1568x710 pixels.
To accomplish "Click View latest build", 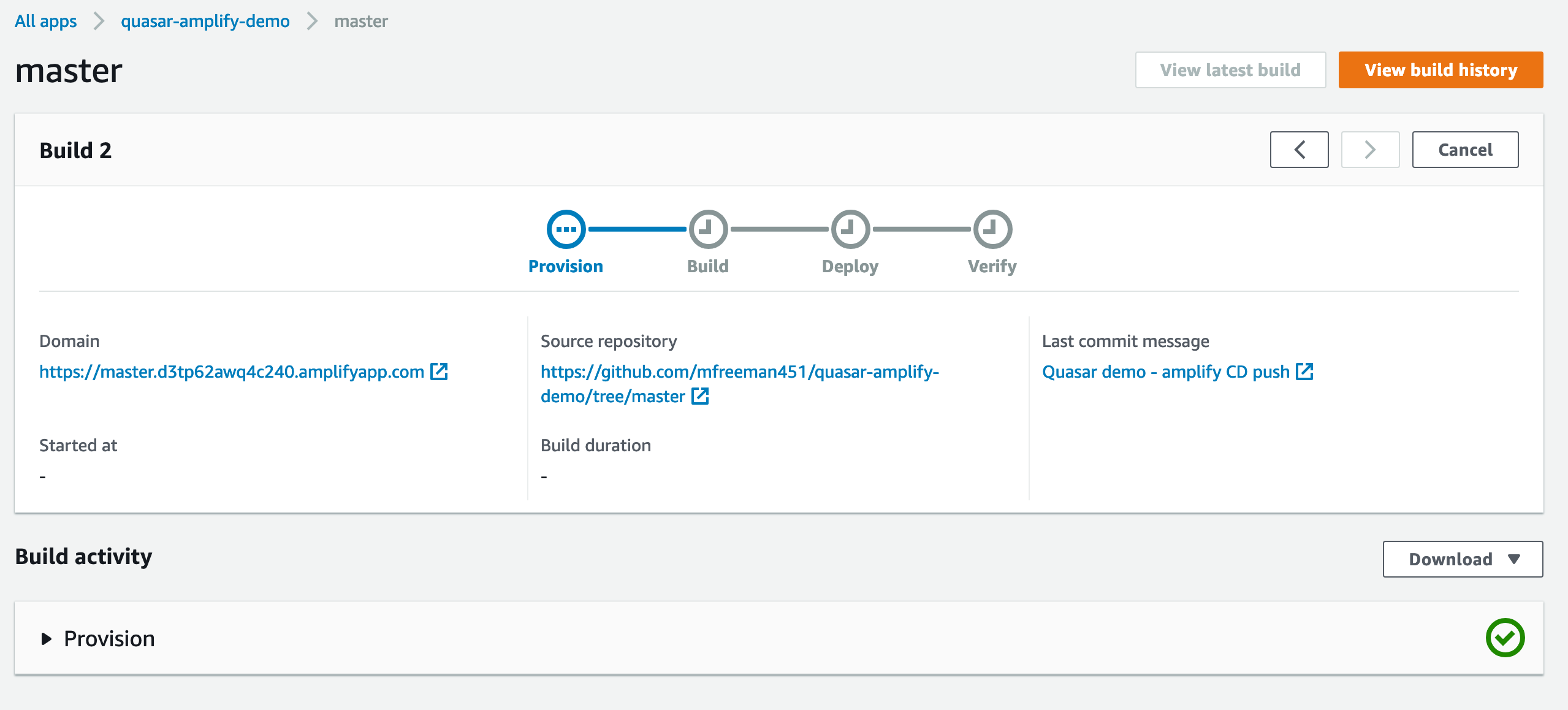I will point(1230,70).
